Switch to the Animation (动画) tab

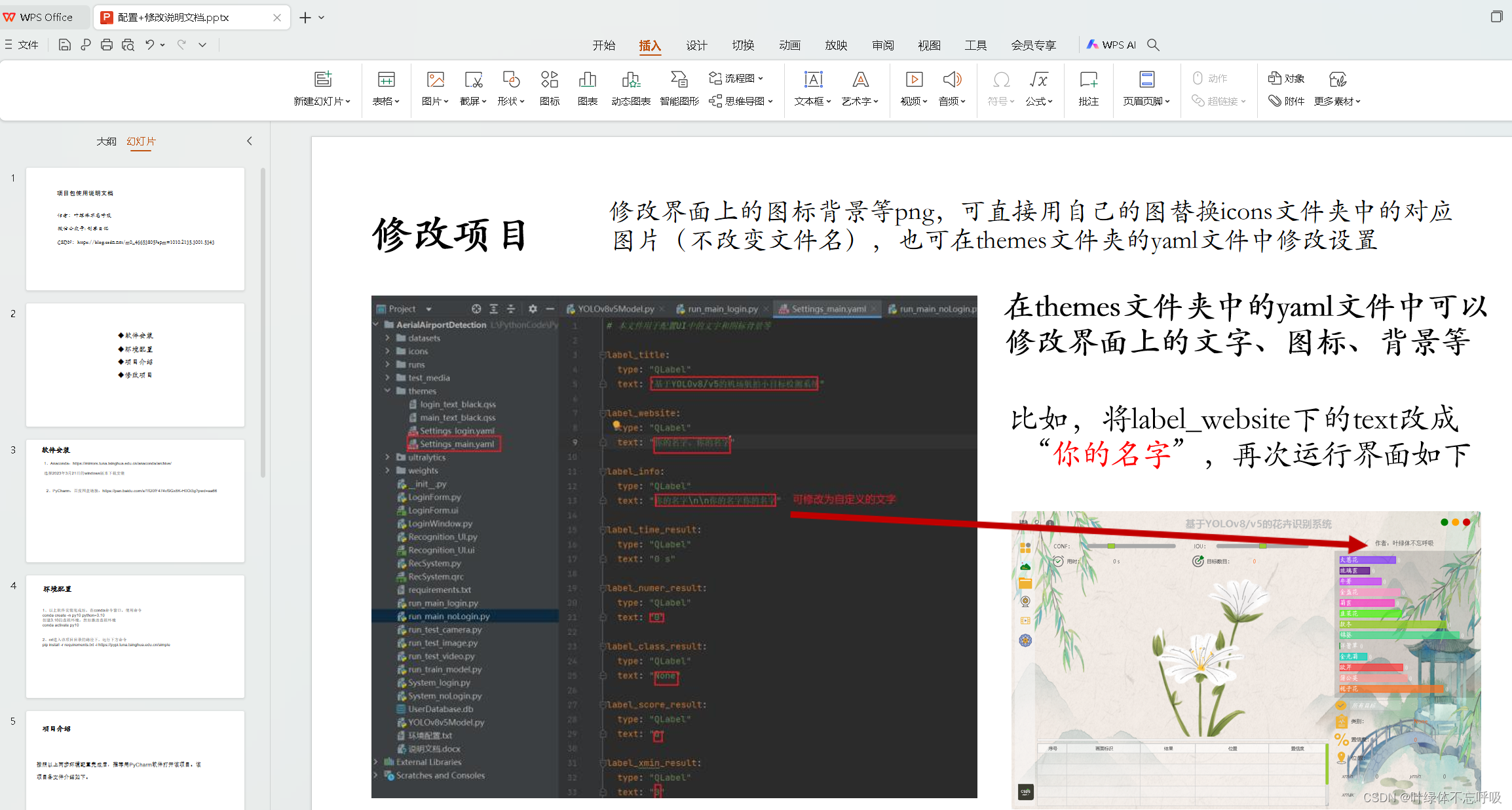click(789, 45)
